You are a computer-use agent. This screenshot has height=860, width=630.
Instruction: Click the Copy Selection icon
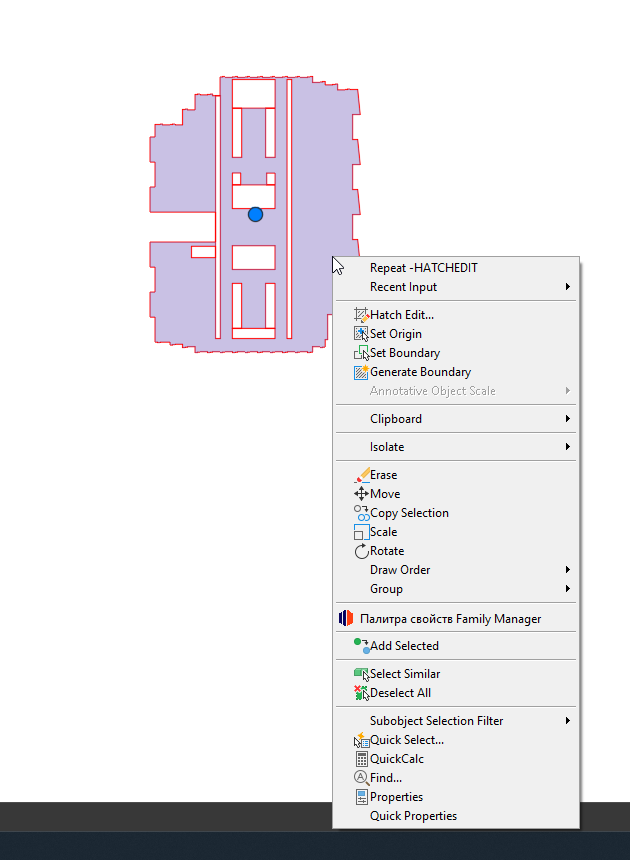[x=361, y=513]
